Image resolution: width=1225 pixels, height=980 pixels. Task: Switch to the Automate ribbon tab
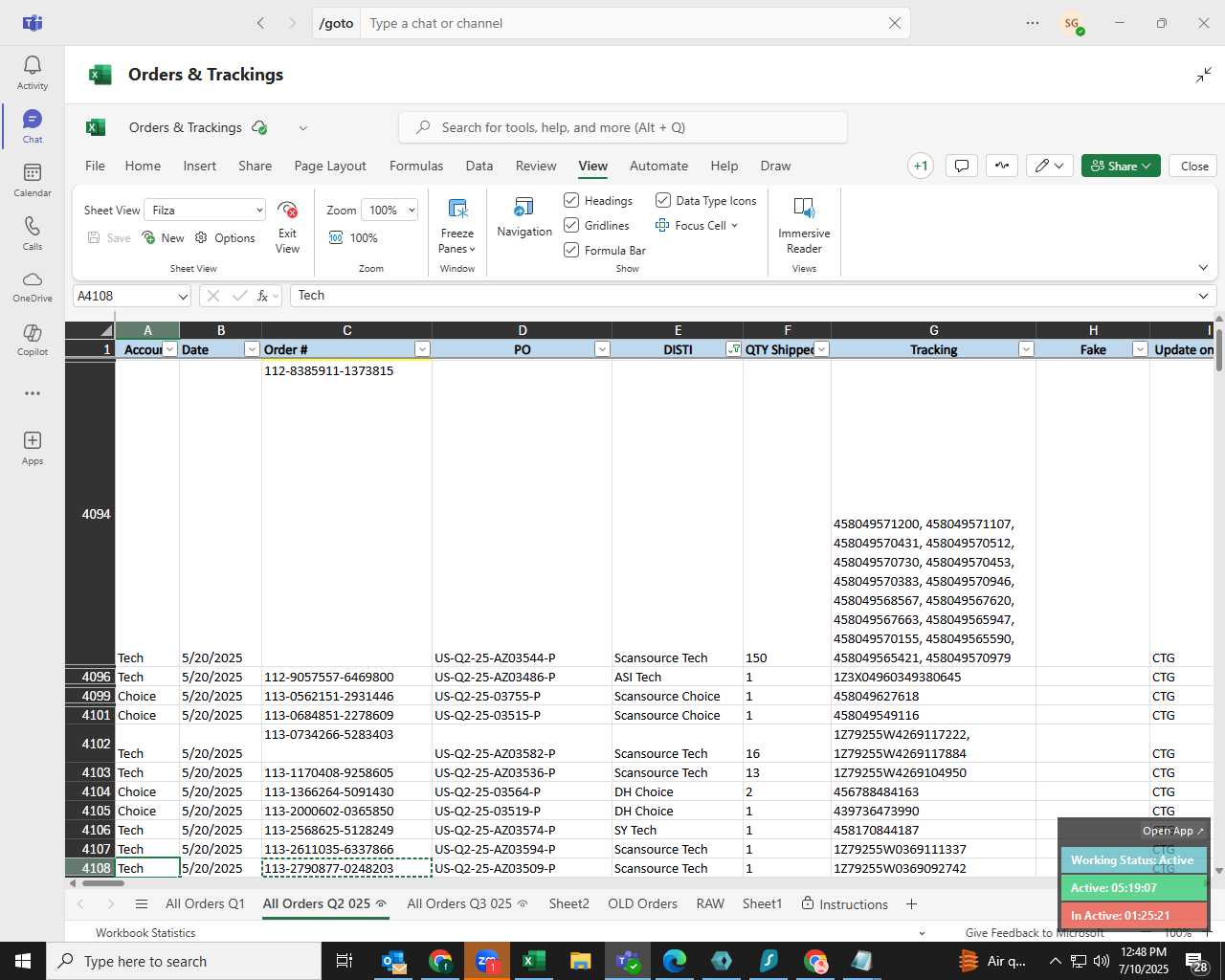658,166
